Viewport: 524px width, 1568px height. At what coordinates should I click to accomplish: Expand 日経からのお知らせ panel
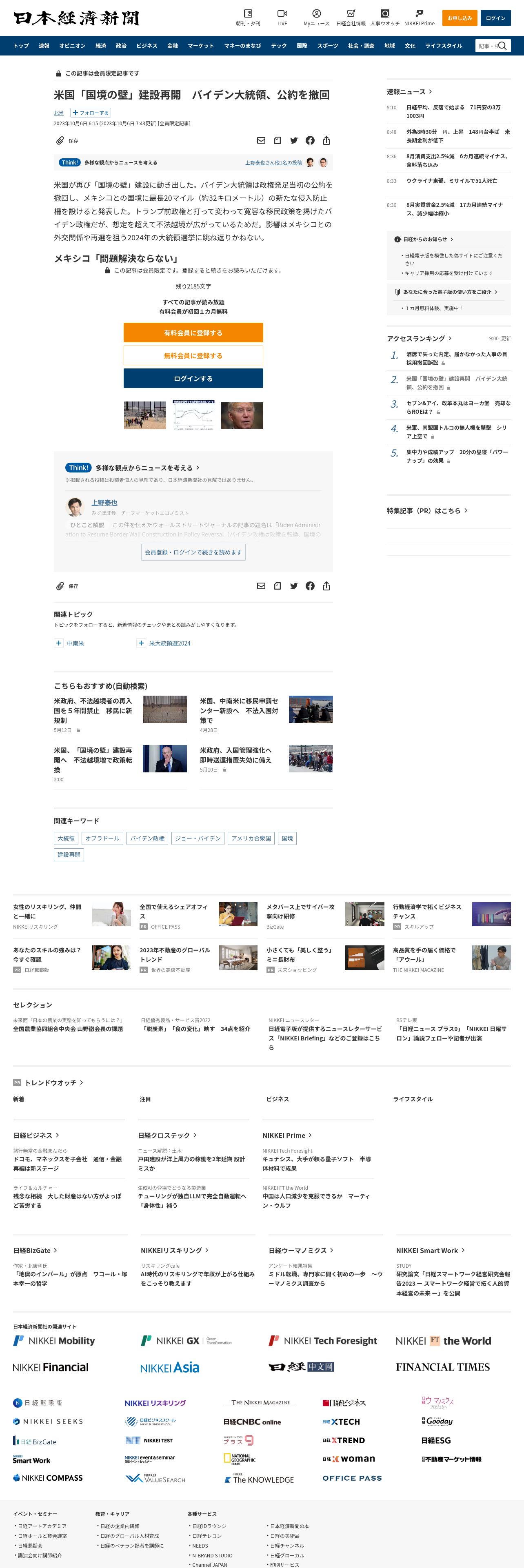coord(452,239)
